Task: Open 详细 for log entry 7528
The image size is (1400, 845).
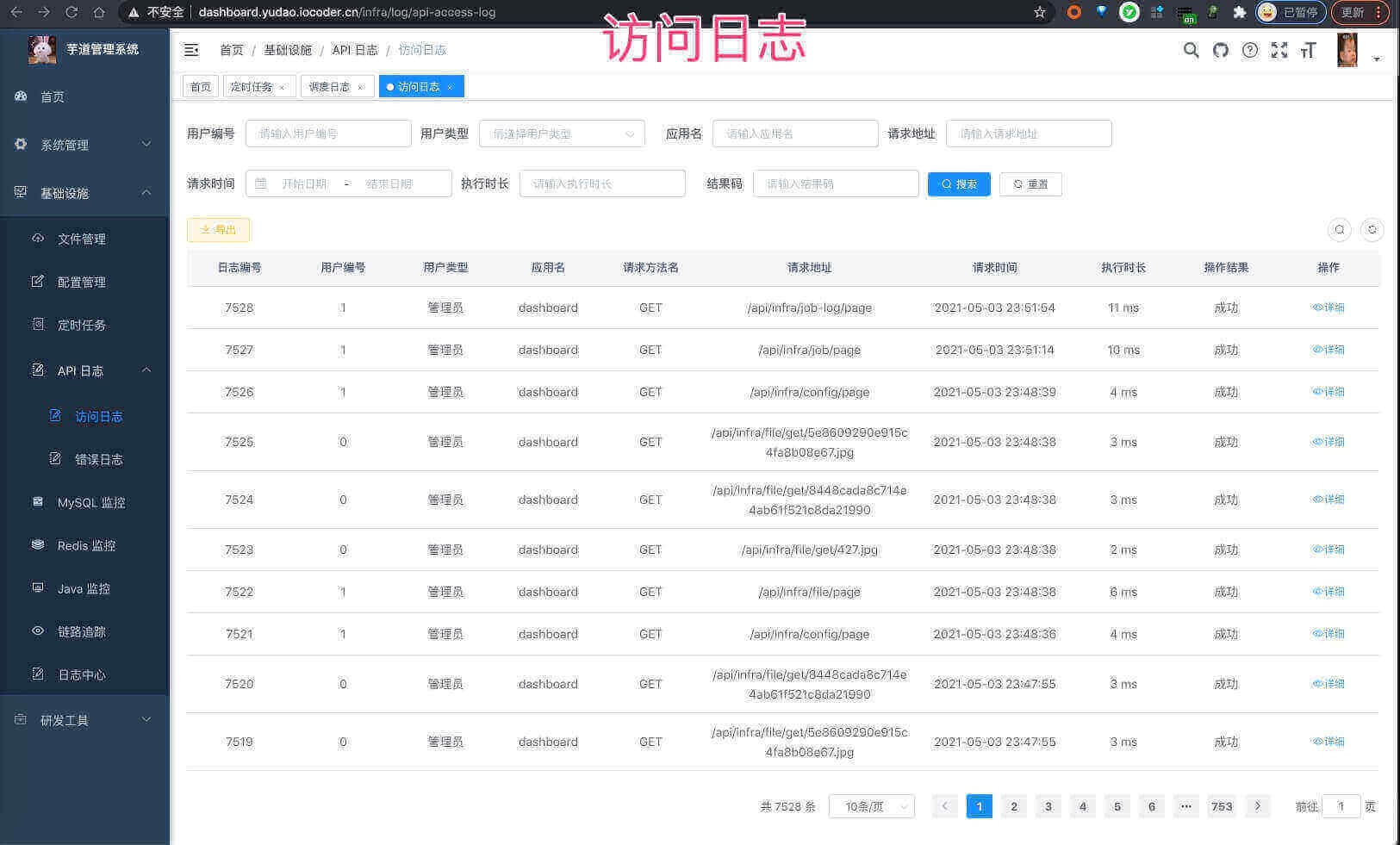Action: click(x=1328, y=308)
